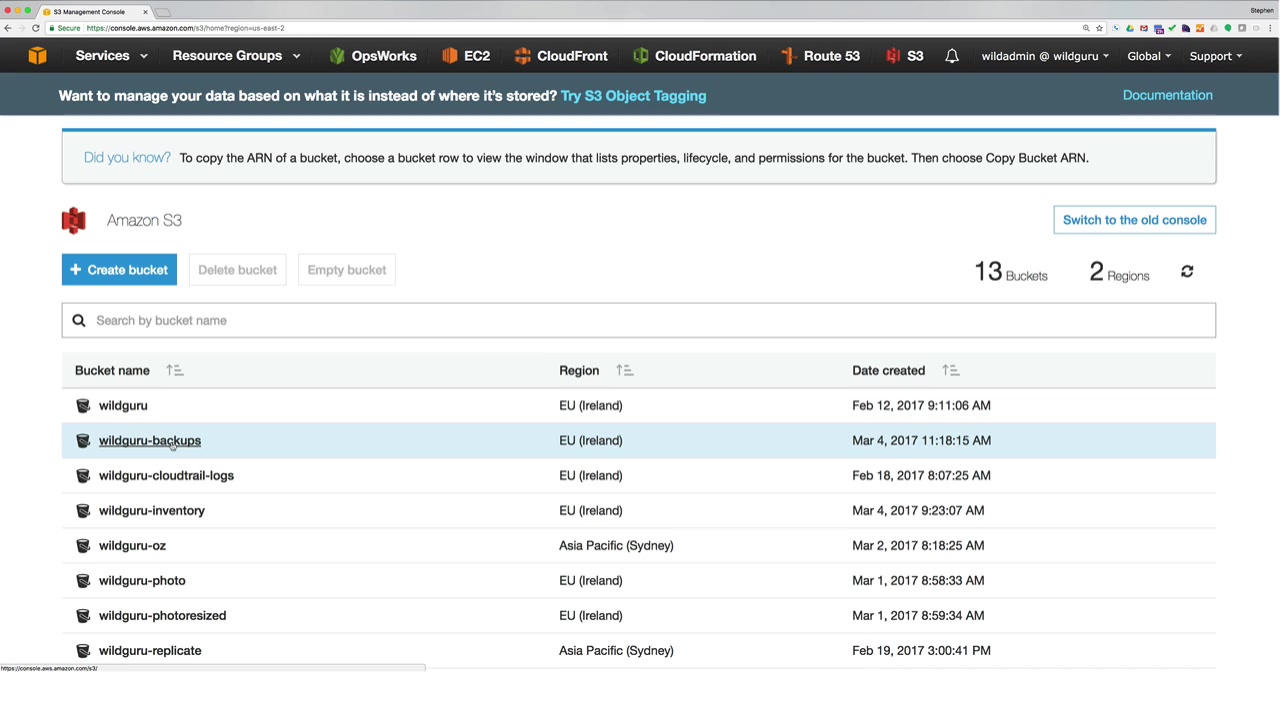Click the AWS home cube logo

click(37, 56)
